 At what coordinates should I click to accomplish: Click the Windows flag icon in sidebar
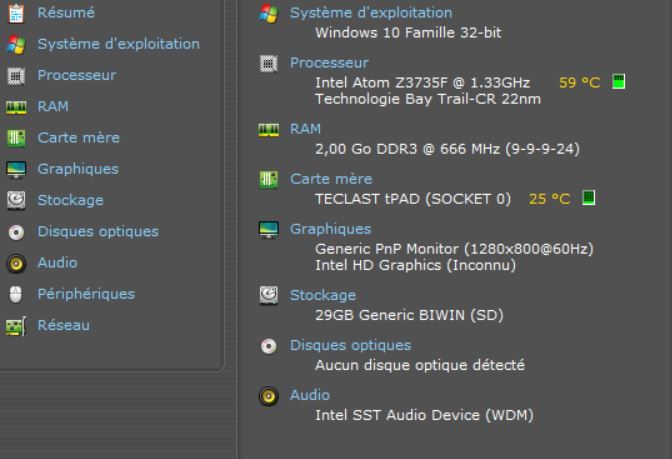(x=16, y=45)
